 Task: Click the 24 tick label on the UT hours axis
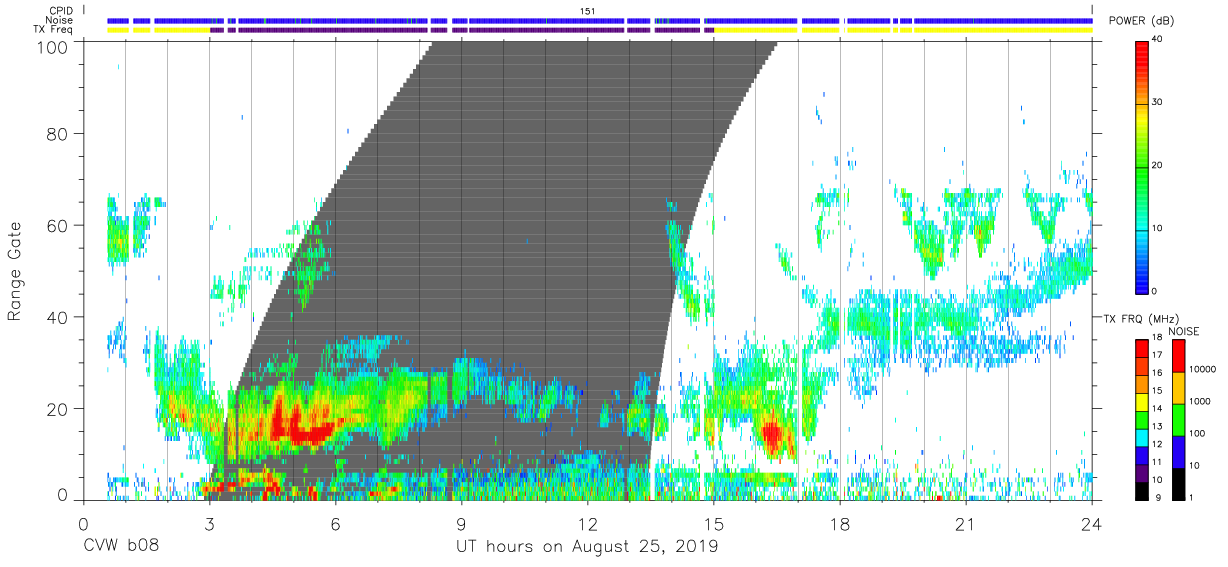(x=1092, y=522)
